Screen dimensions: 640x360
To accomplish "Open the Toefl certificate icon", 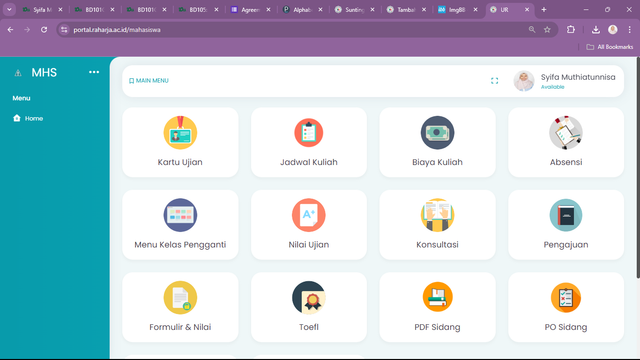I will (309, 298).
